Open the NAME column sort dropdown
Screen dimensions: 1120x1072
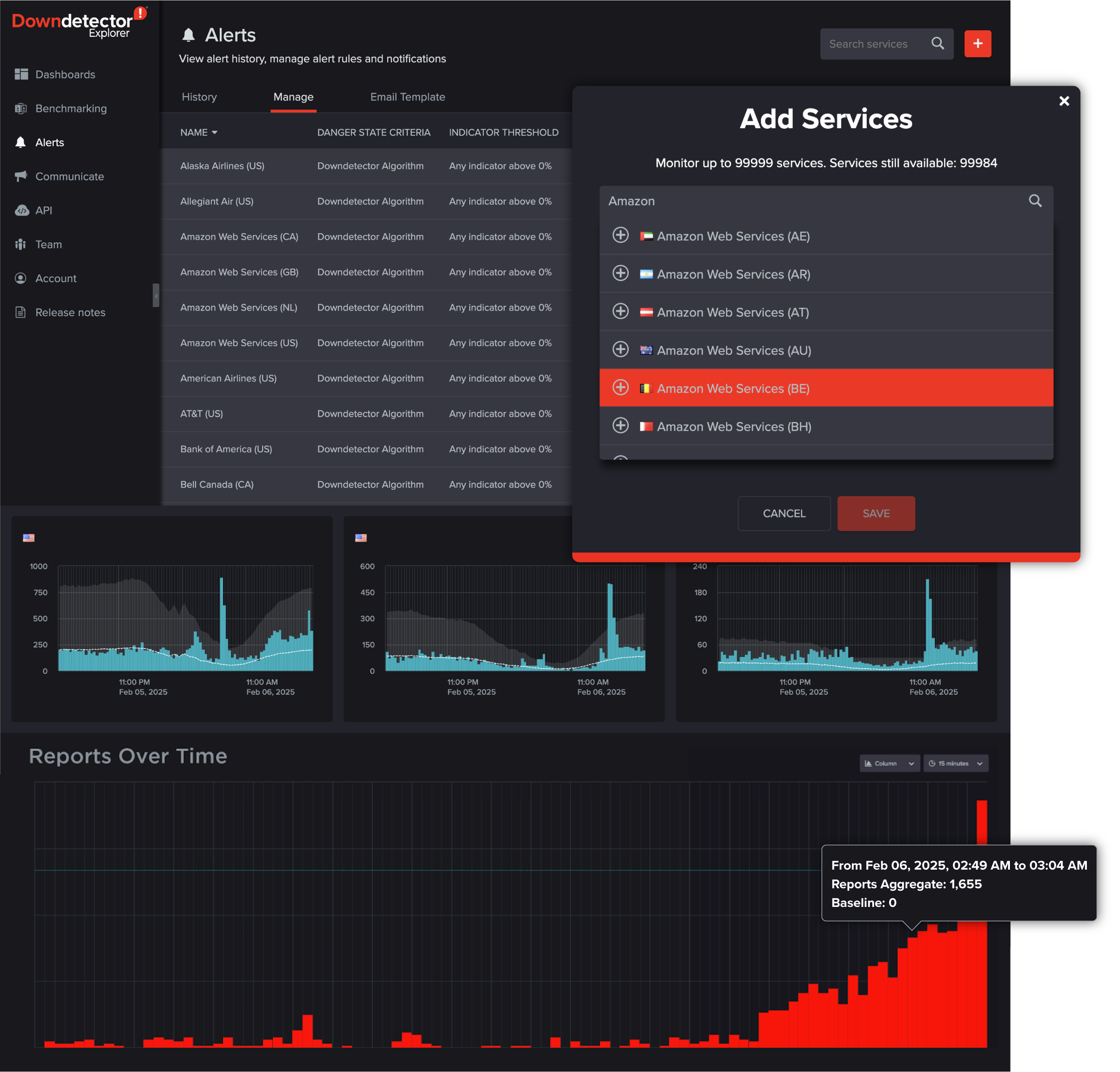pos(214,132)
